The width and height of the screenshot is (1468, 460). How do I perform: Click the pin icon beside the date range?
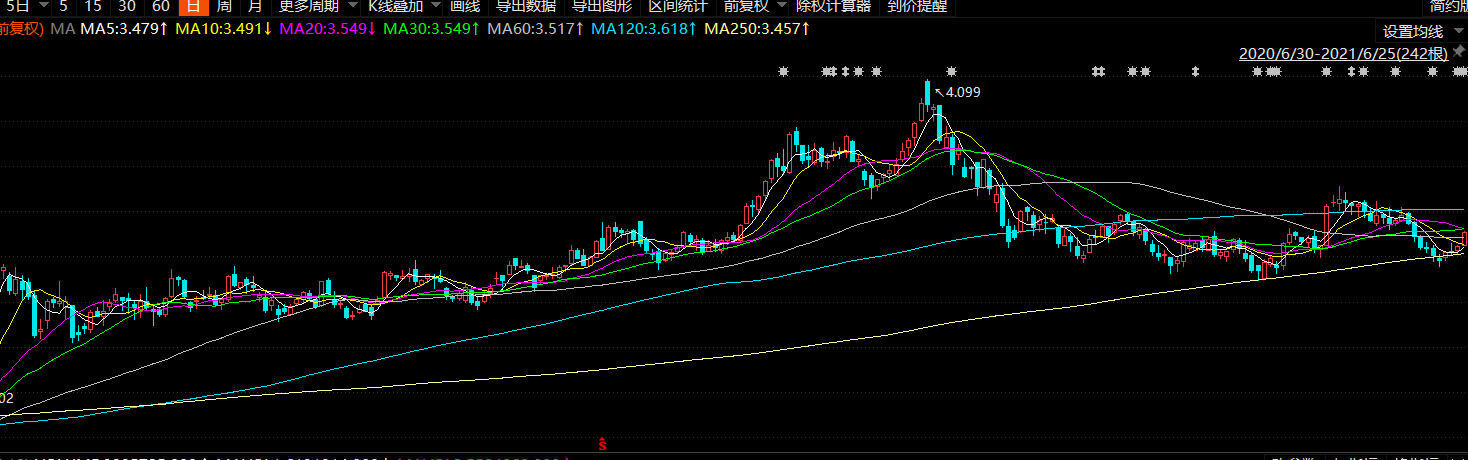click(x=1459, y=53)
